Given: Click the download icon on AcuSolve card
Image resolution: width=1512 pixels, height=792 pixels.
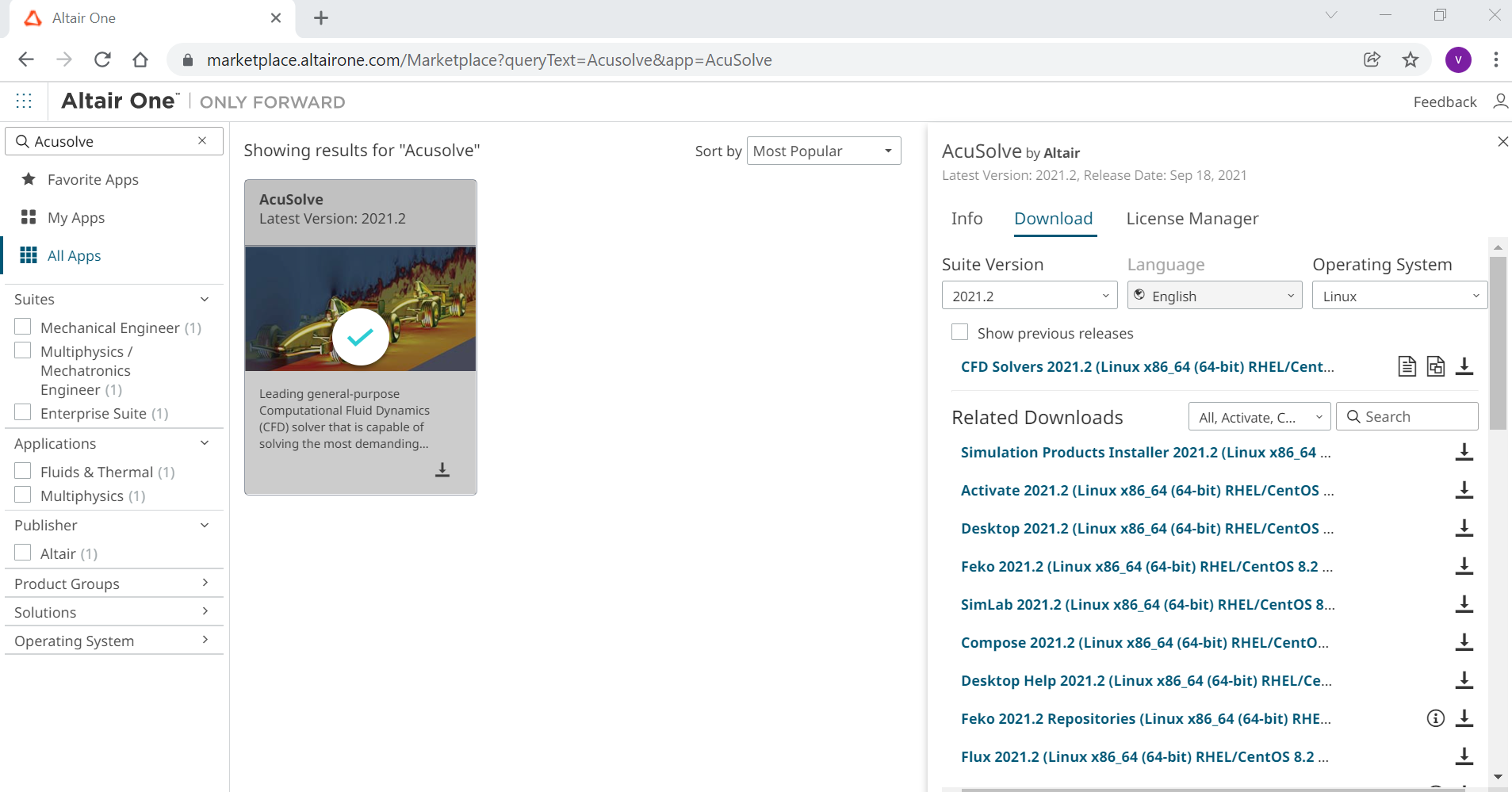Looking at the screenshot, I should point(442,470).
